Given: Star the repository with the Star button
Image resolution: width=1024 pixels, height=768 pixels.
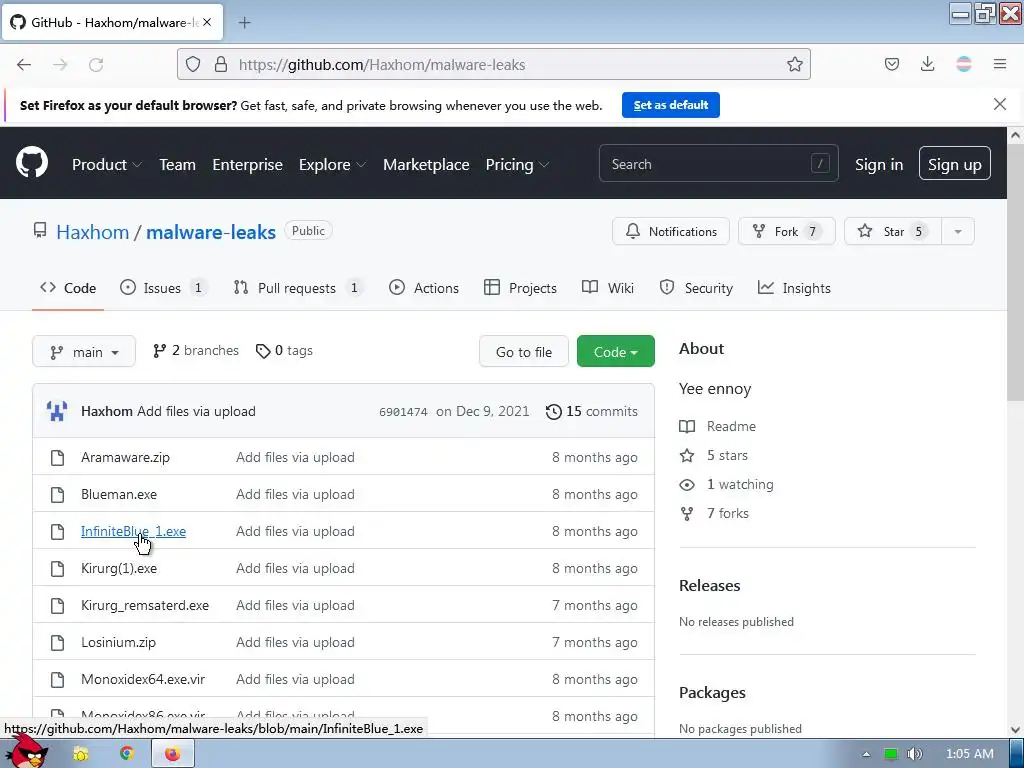Looking at the screenshot, I should (x=893, y=231).
